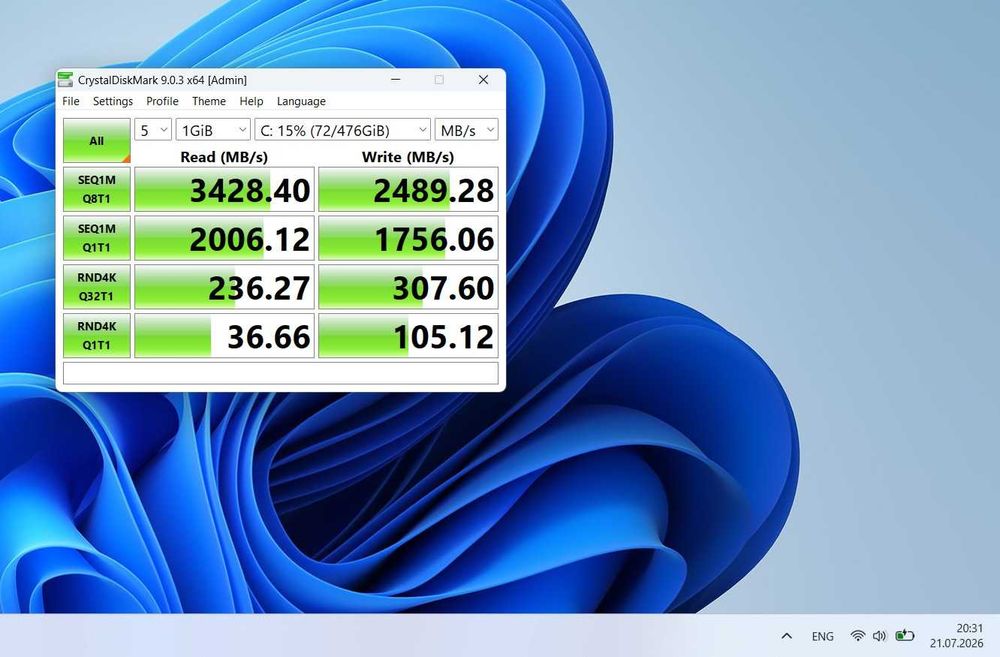1000x657 pixels.
Task: Start all benchmarks with the All button
Action: coord(97,140)
